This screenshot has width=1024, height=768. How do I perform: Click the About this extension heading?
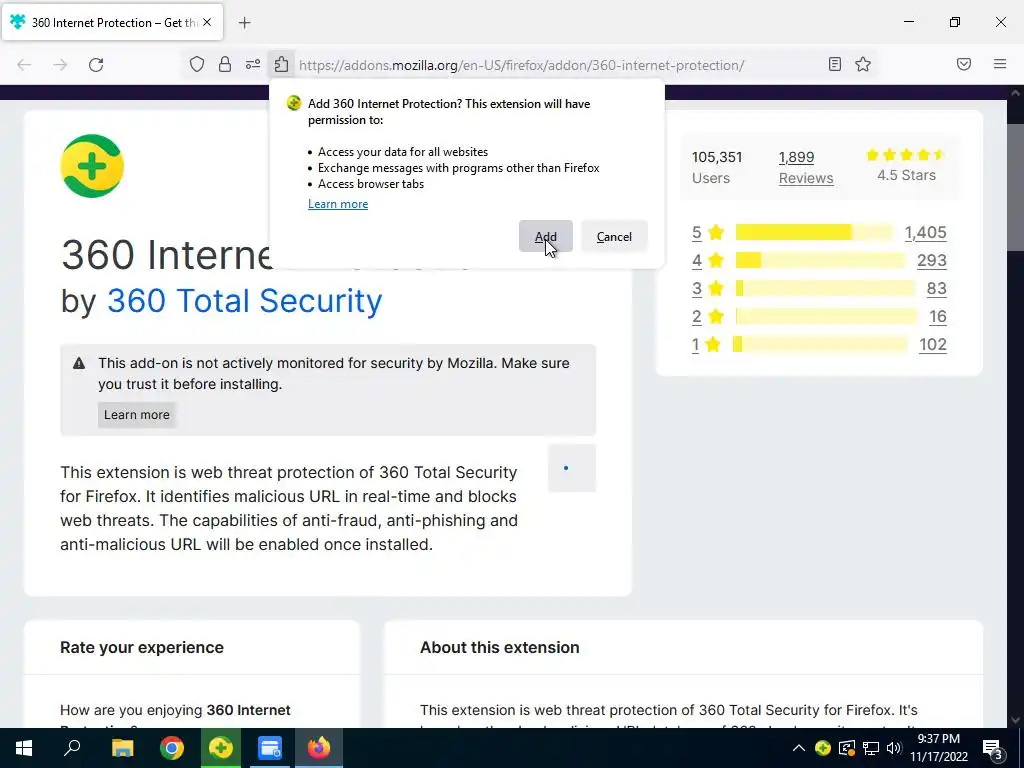pos(500,647)
